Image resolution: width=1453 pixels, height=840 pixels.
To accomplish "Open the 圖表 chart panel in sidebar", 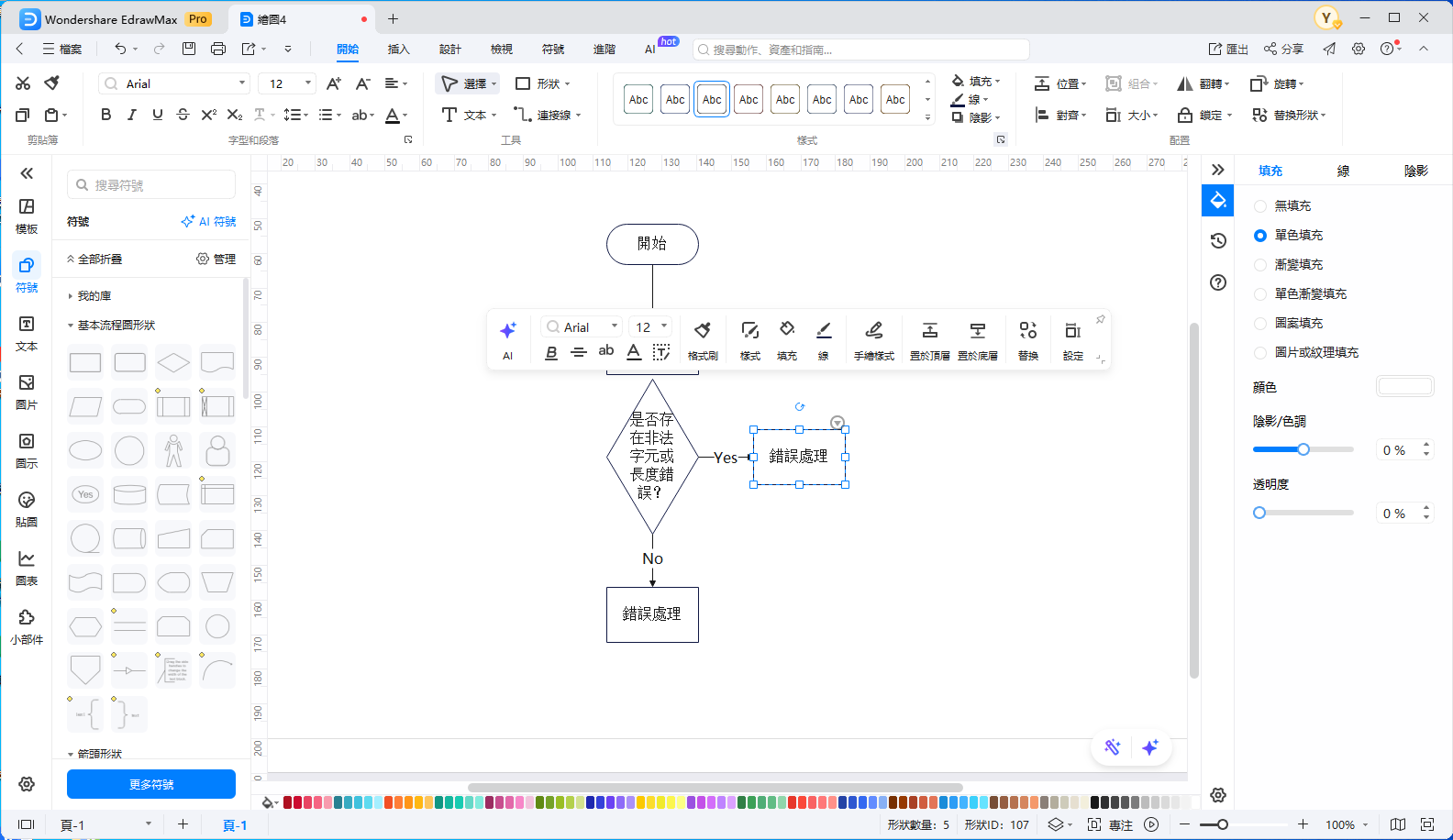I will (27, 568).
